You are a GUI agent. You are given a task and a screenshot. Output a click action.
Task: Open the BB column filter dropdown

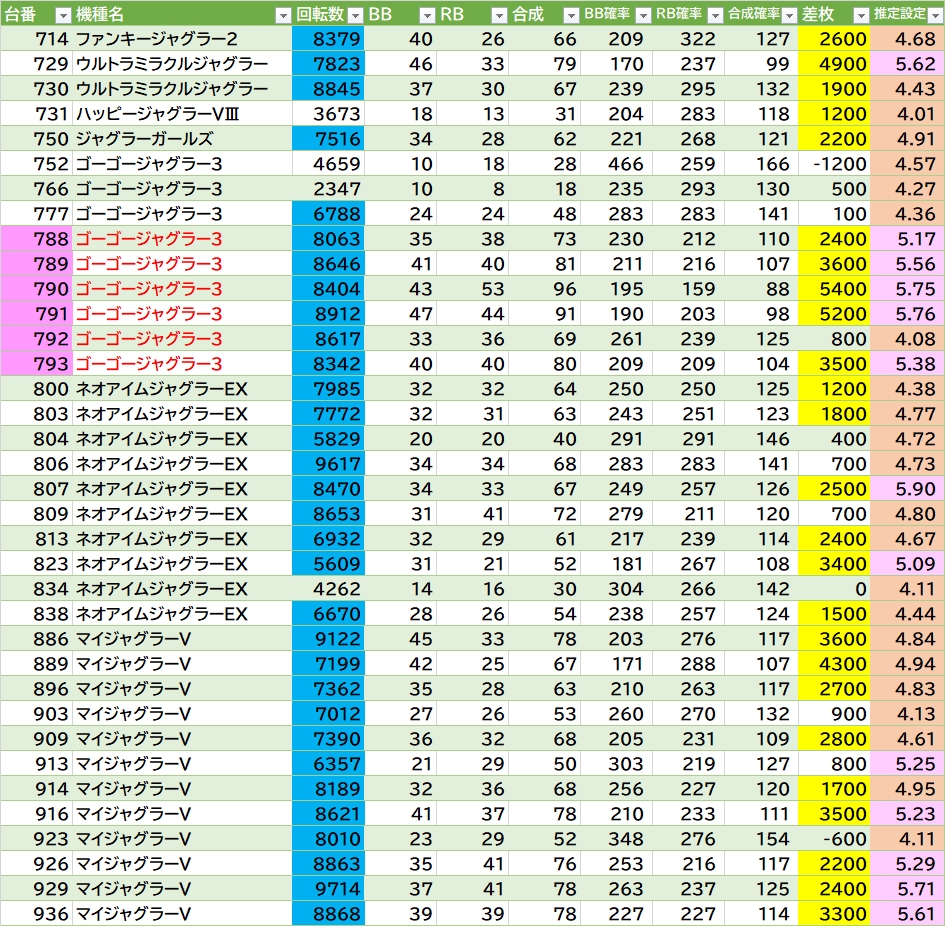pyautogui.click(x=427, y=15)
